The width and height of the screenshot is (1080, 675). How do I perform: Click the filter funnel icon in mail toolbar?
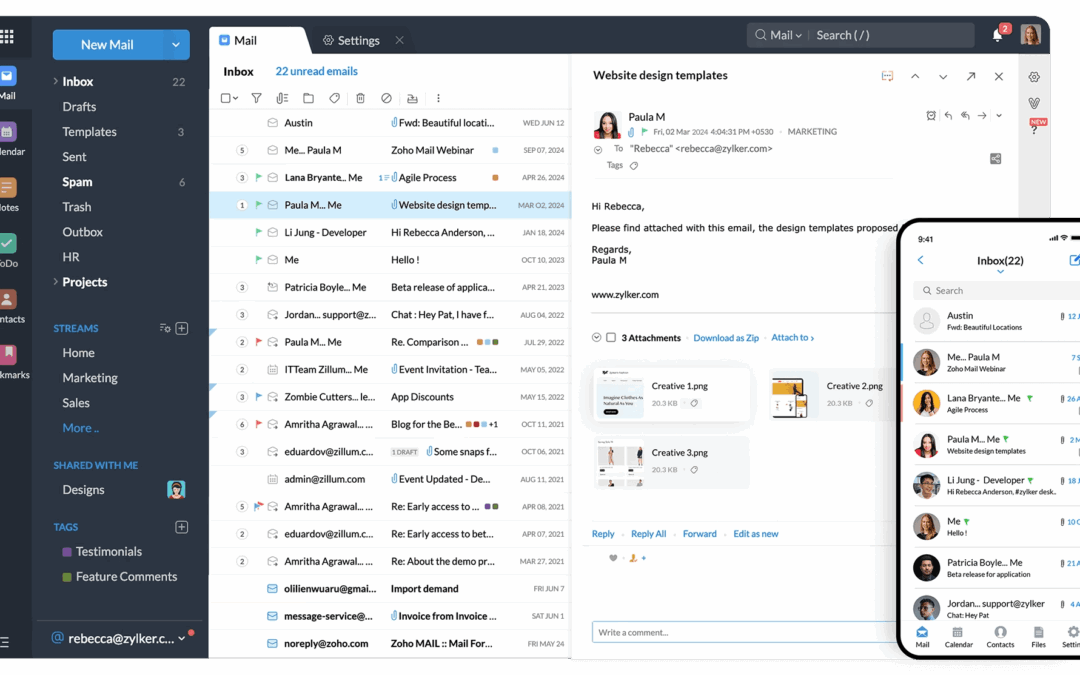pos(256,98)
